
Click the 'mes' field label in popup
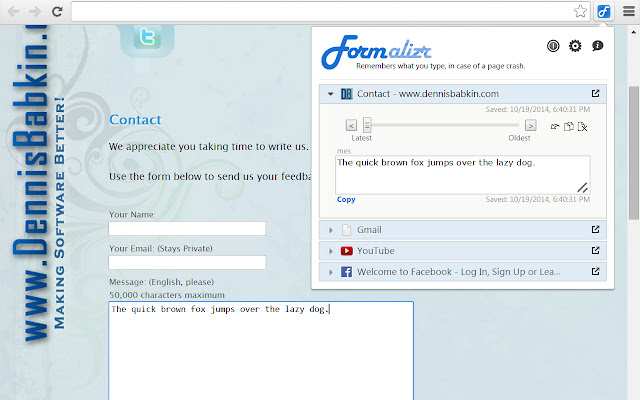click(344, 151)
